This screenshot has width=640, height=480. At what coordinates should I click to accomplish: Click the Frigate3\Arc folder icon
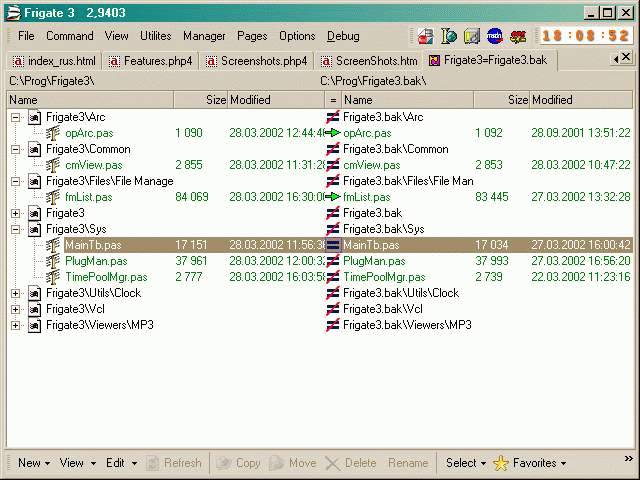coord(35,118)
